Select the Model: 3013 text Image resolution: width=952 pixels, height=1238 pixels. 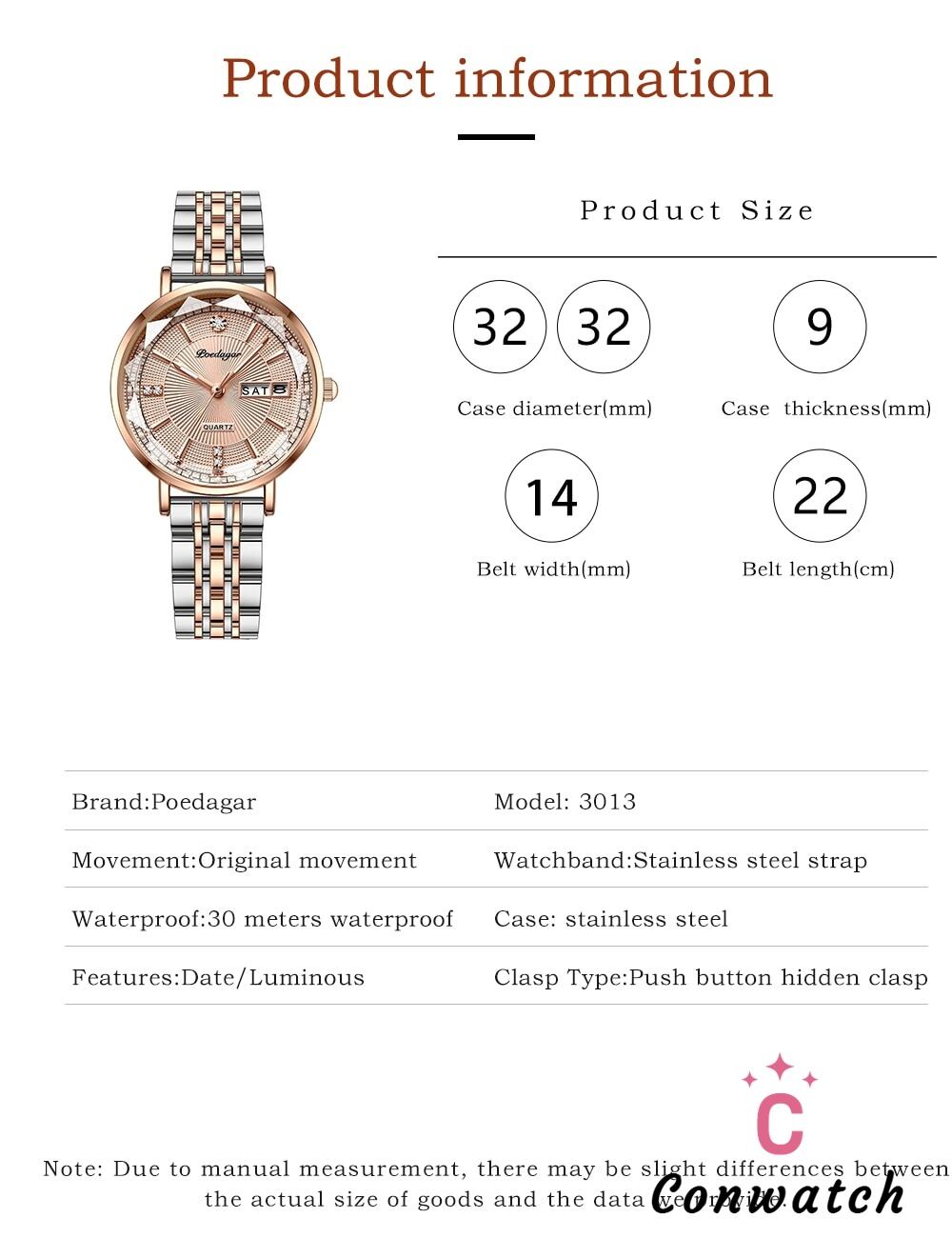coord(565,802)
